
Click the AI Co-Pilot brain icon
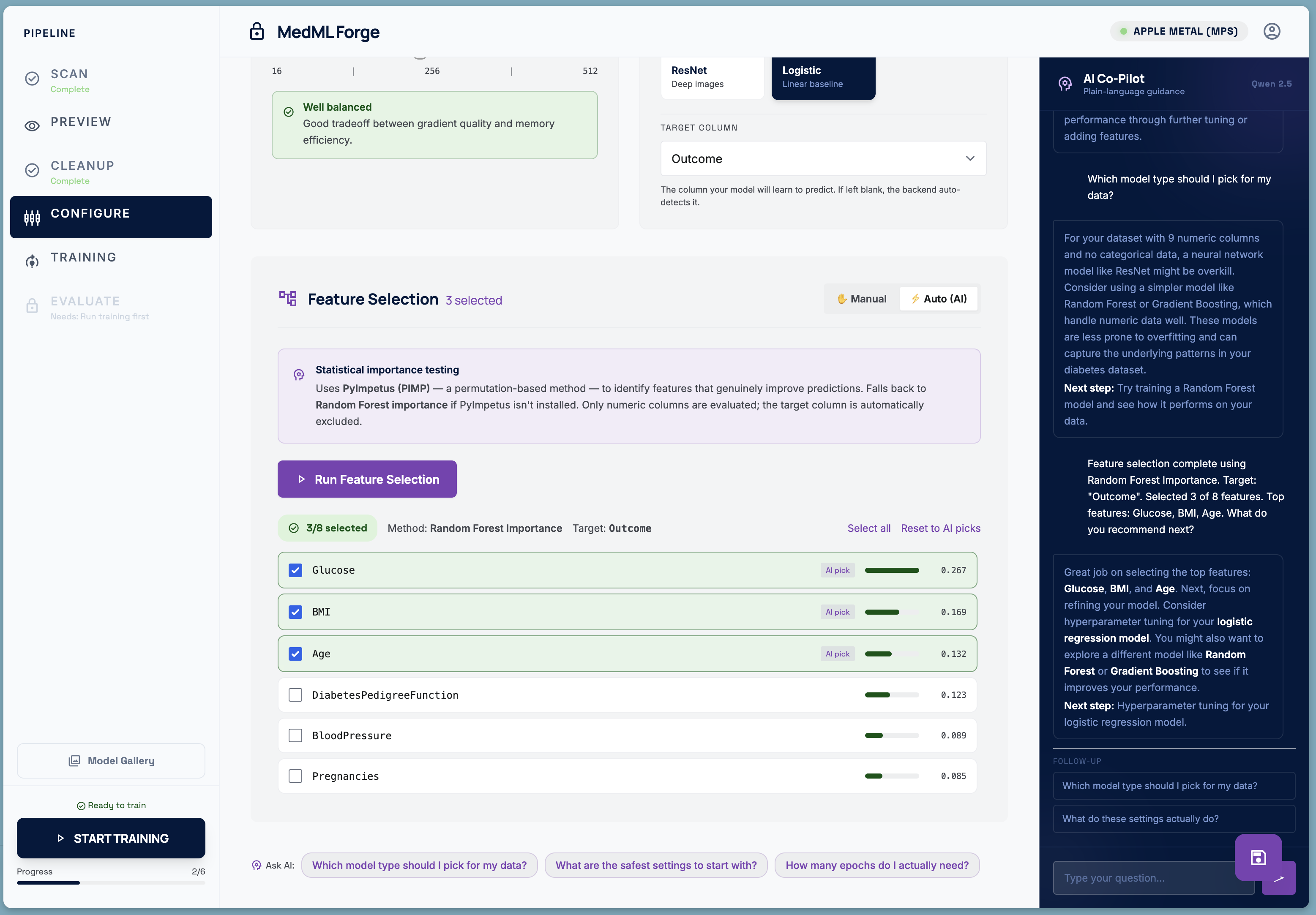click(x=1065, y=84)
